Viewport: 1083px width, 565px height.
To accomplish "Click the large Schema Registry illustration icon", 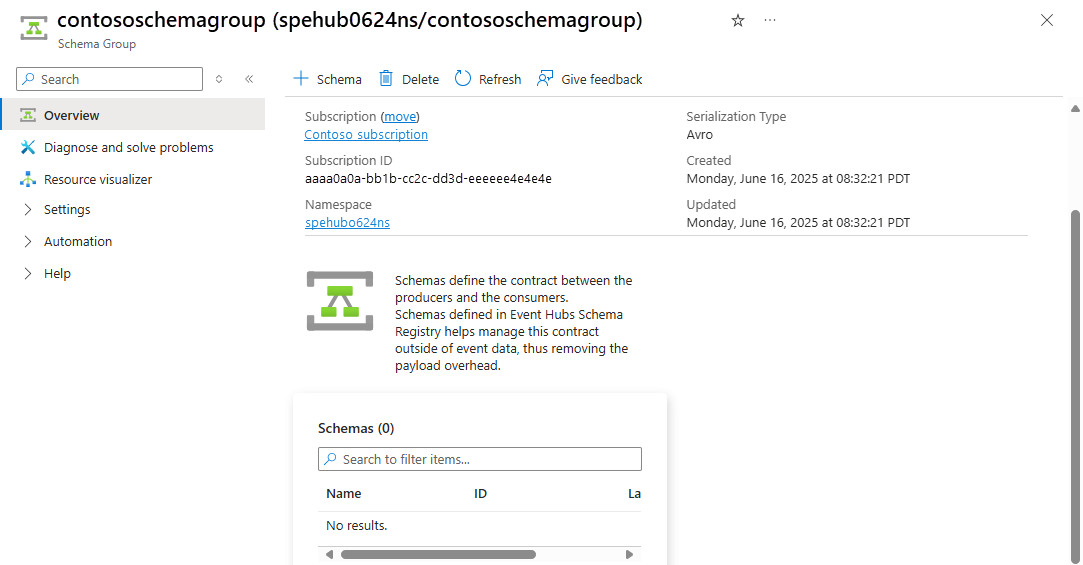I will 340,301.
